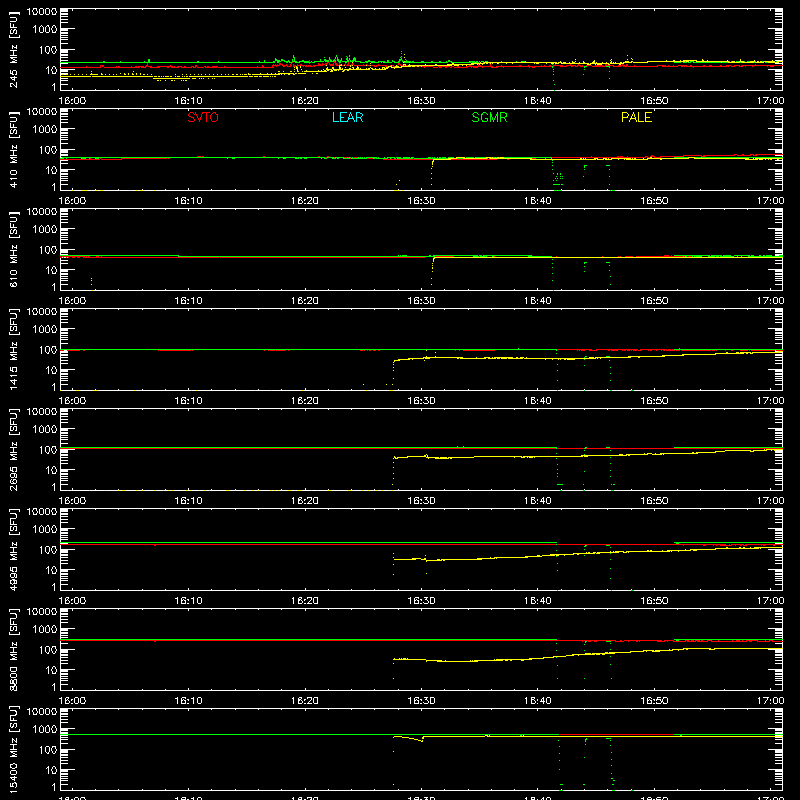
Task: Click 16:30 tick label under 1415 MHz panel
Action: coord(421,401)
